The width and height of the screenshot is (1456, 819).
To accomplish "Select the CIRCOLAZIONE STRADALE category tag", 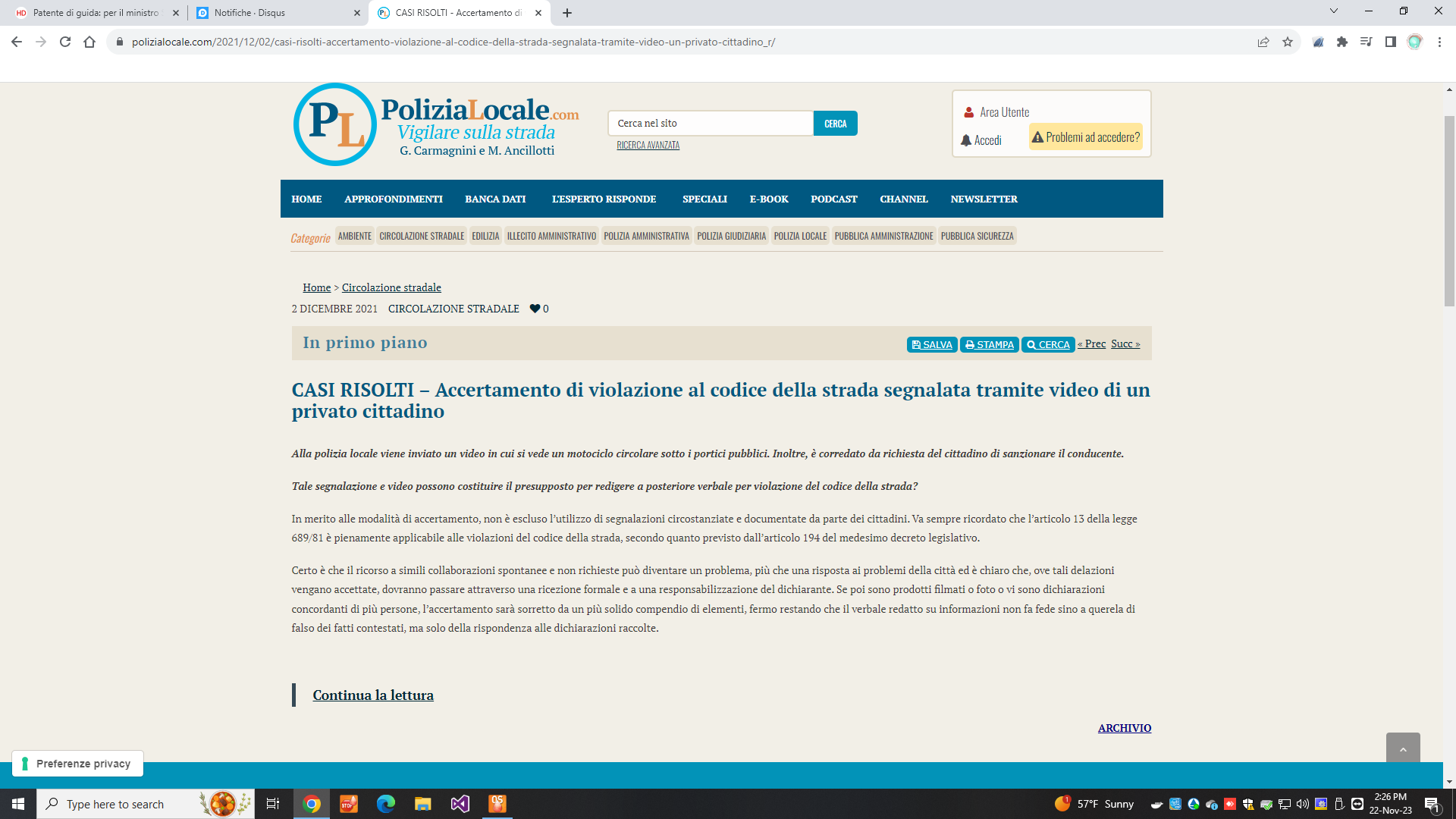I will click(x=422, y=236).
